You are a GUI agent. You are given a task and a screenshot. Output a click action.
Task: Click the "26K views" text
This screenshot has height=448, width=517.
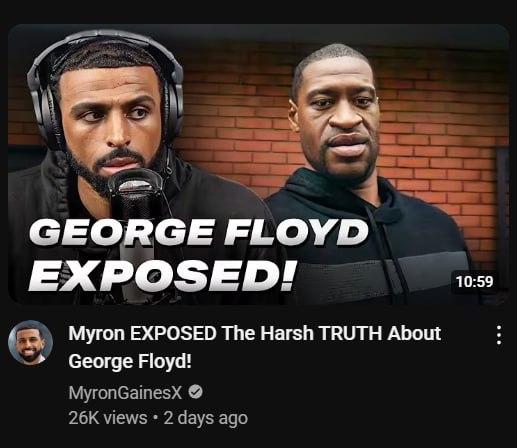(108, 418)
